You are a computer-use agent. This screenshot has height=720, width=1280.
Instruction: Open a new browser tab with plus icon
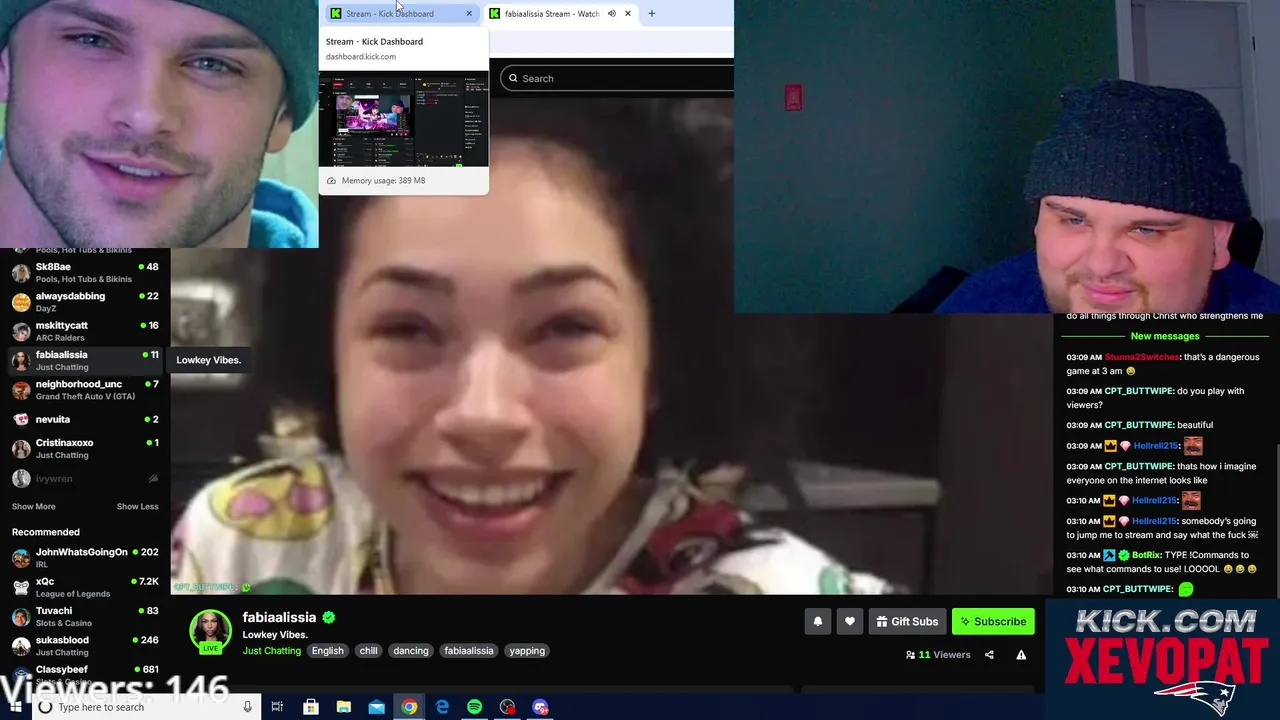pos(651,14)
